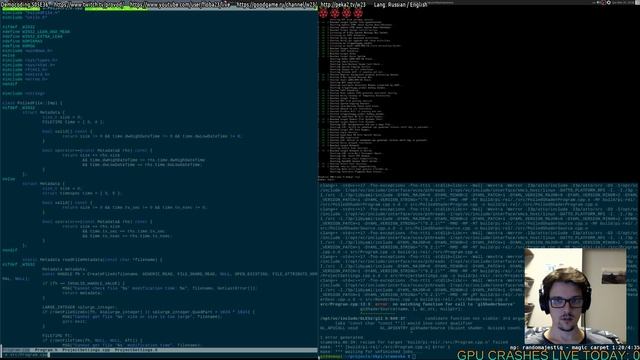Open the ProjectSettings.h buffer tab
Screen dimensions: 640x360
tap(136, 350)
